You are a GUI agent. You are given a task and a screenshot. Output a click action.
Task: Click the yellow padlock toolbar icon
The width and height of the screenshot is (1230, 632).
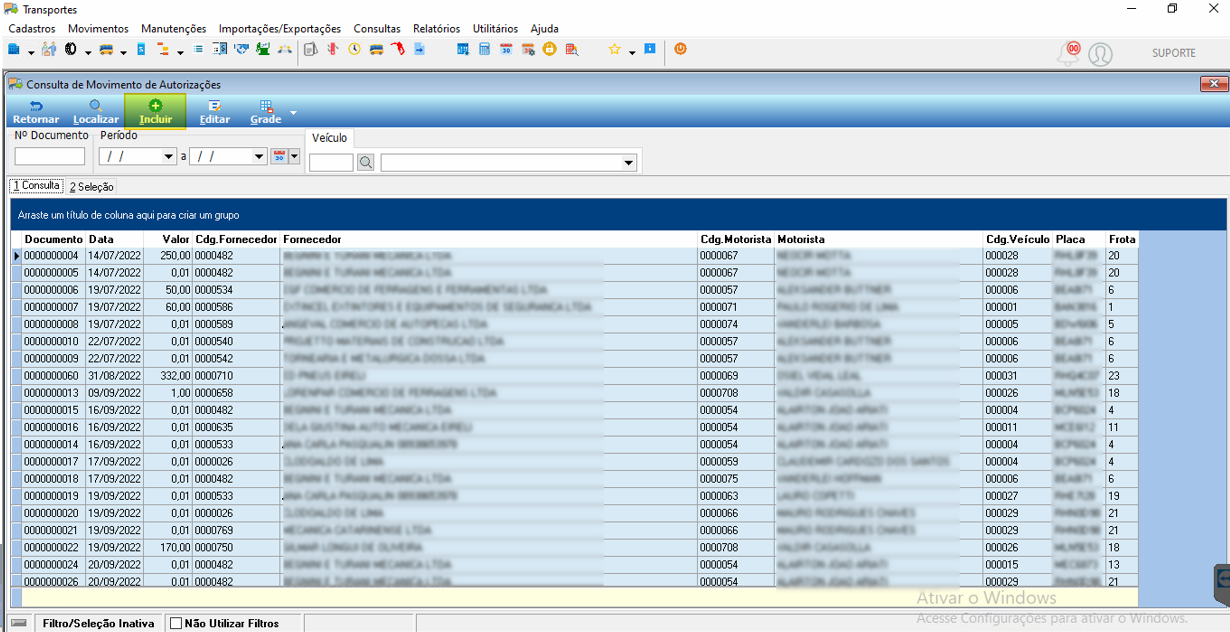pyautogui.click(x=548, y=49)
